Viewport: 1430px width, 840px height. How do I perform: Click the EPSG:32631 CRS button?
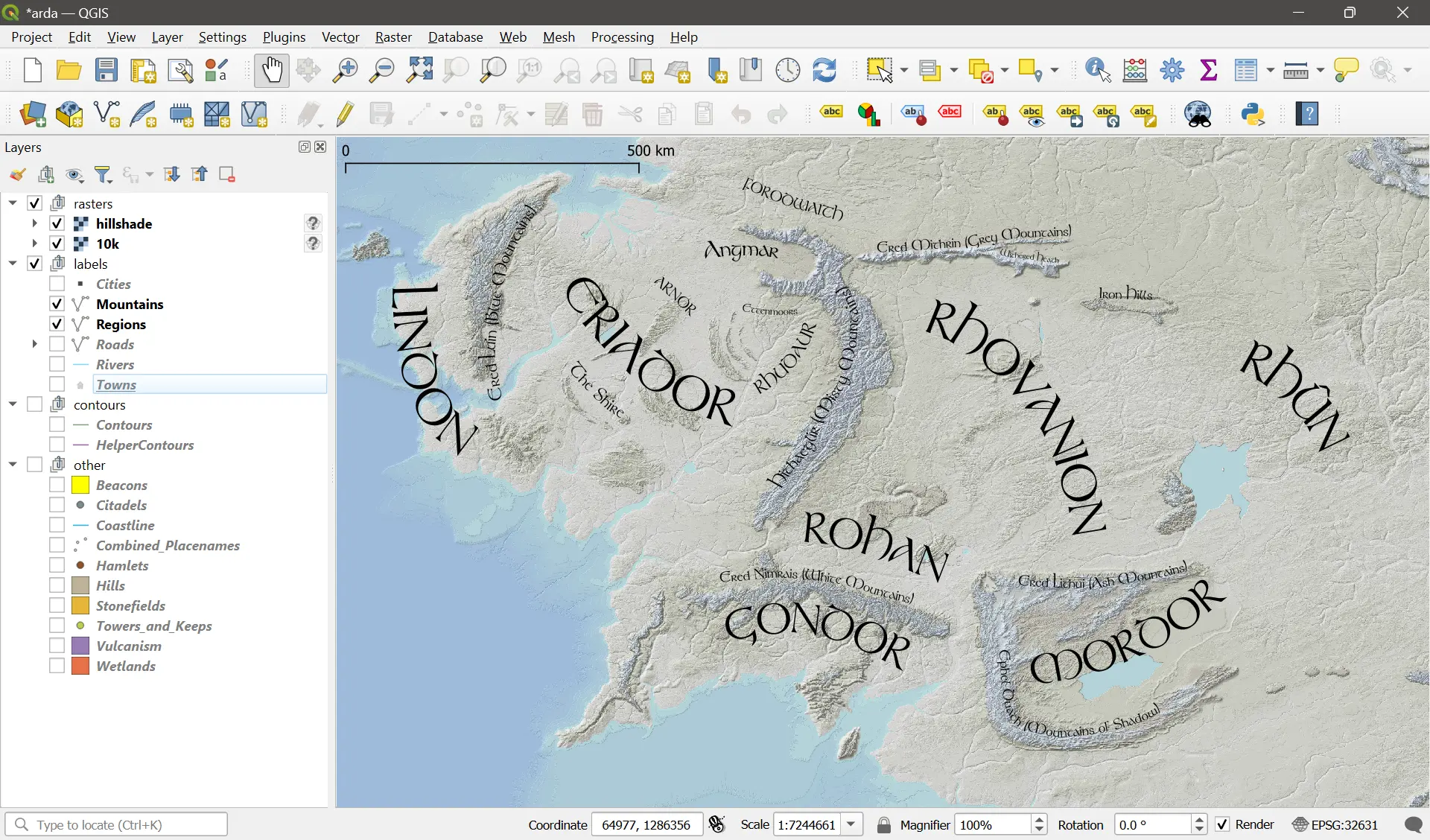[x=1335, y=824]
